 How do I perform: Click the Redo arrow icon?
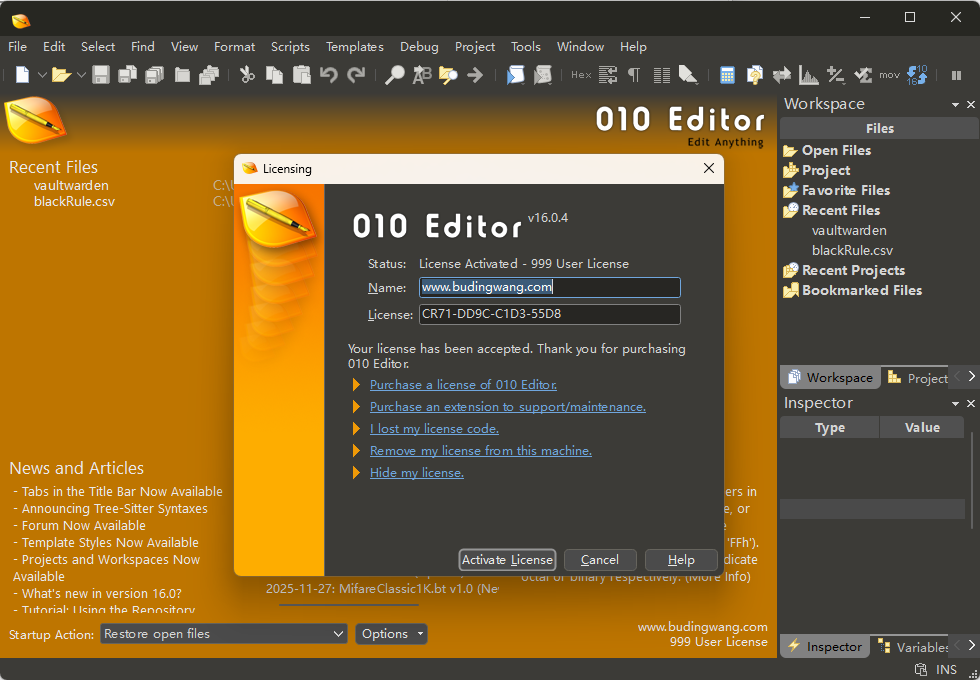point(356,75)
